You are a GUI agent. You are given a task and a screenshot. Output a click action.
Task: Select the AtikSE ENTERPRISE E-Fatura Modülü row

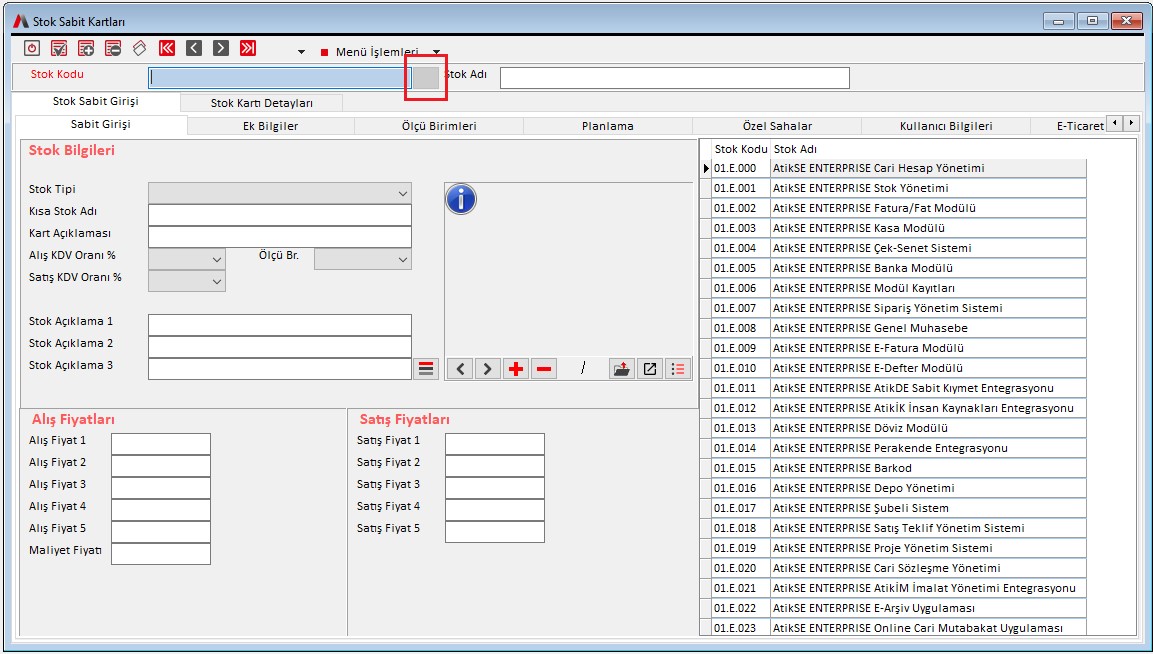[x=899, y=348]
